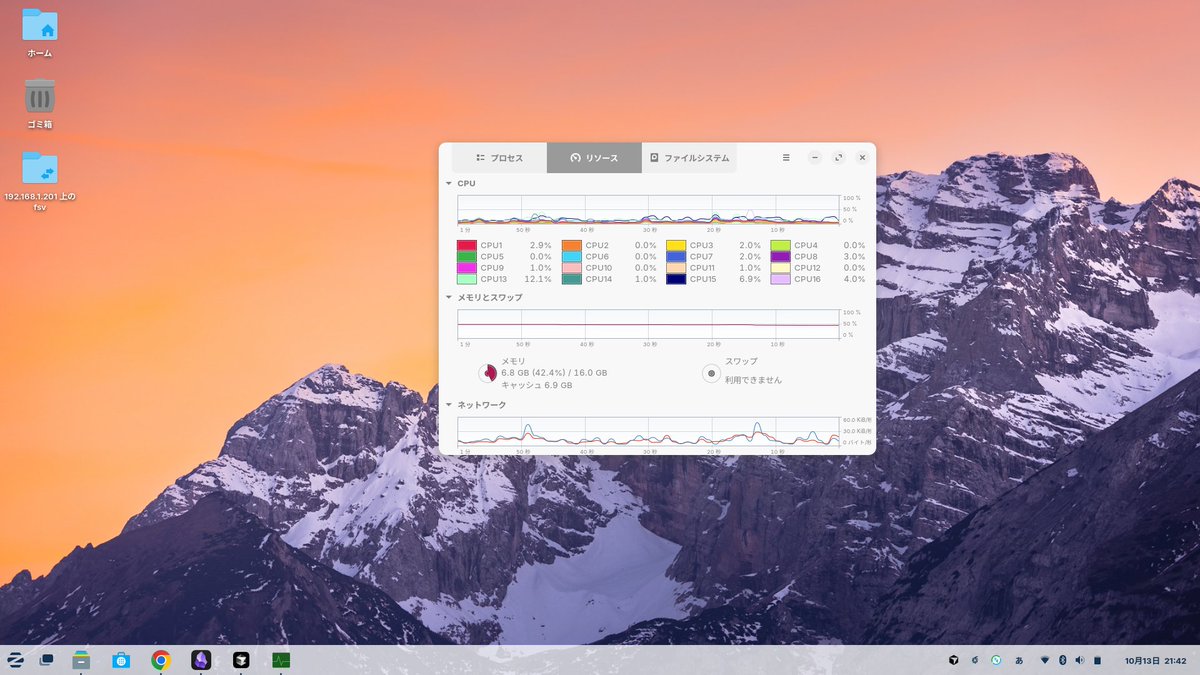Image resolution: width=1200 pixels, height=675 pixels.
Task: Open the date and clock 10月13日 21:42
Action: point(1155,661)
